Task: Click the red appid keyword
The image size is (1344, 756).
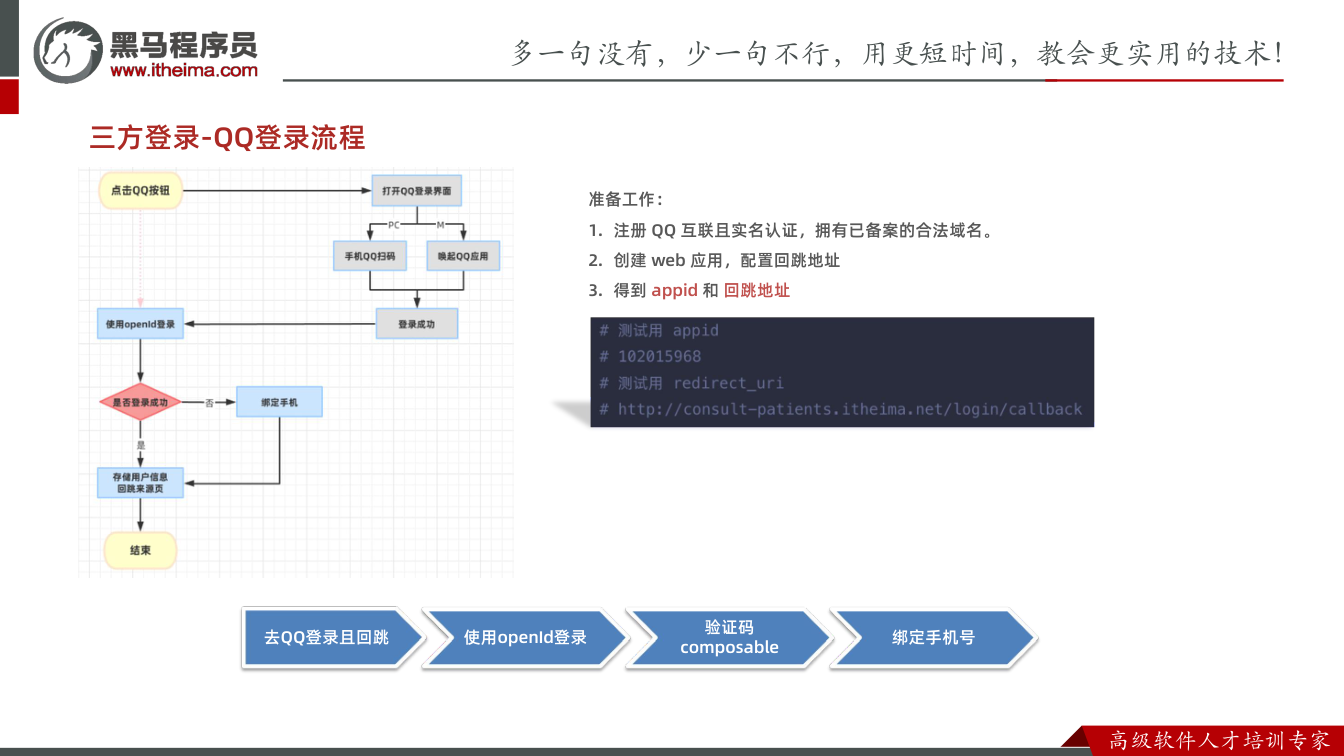Action: pos(674,291)
